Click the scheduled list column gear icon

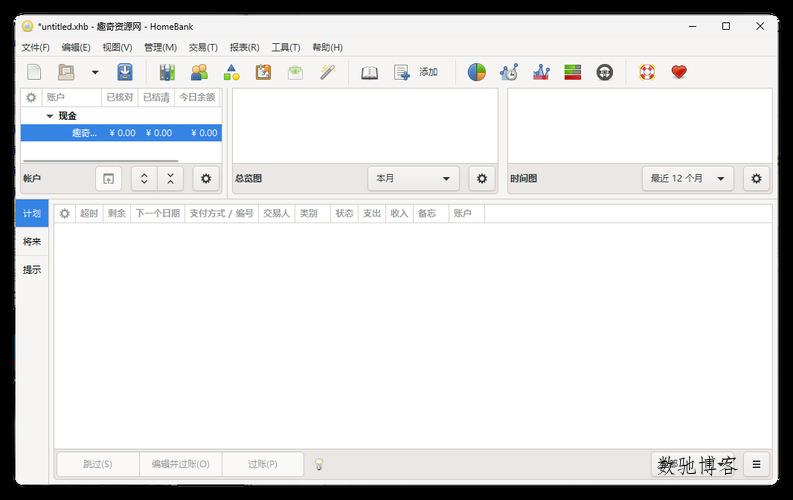[65, 213]
